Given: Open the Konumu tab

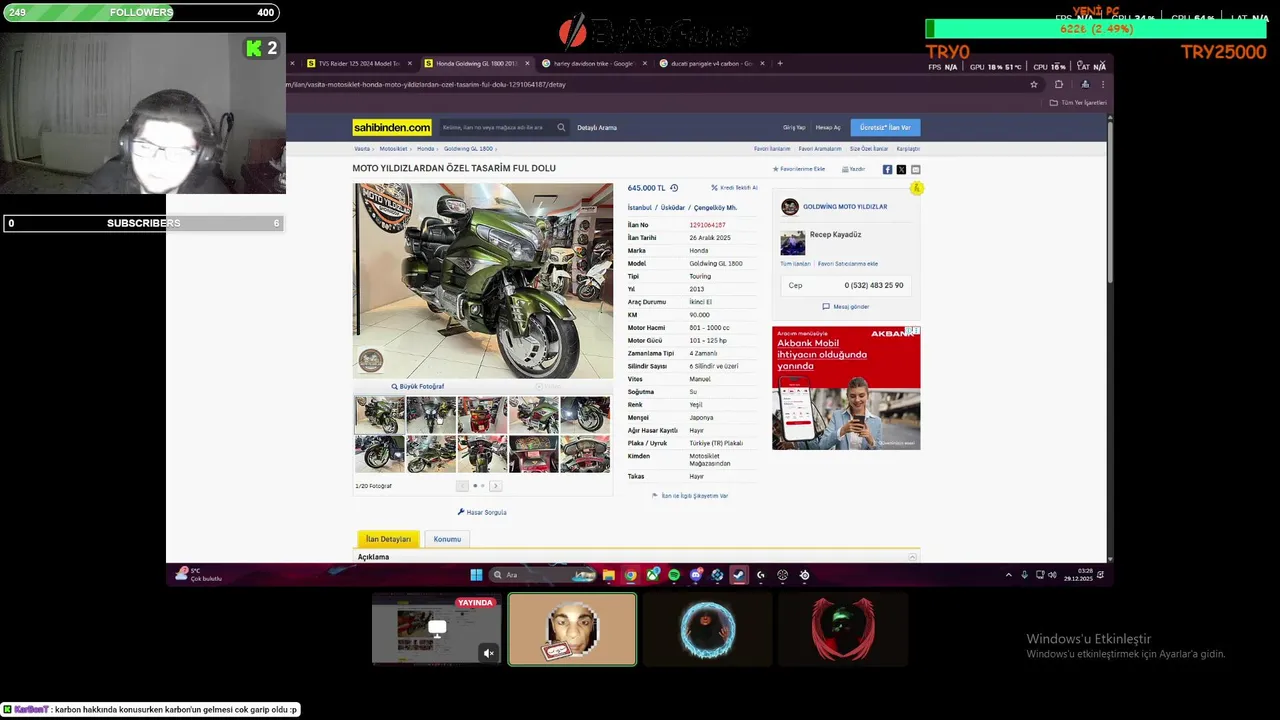Looking at the screenshot, I should point(447,539).
